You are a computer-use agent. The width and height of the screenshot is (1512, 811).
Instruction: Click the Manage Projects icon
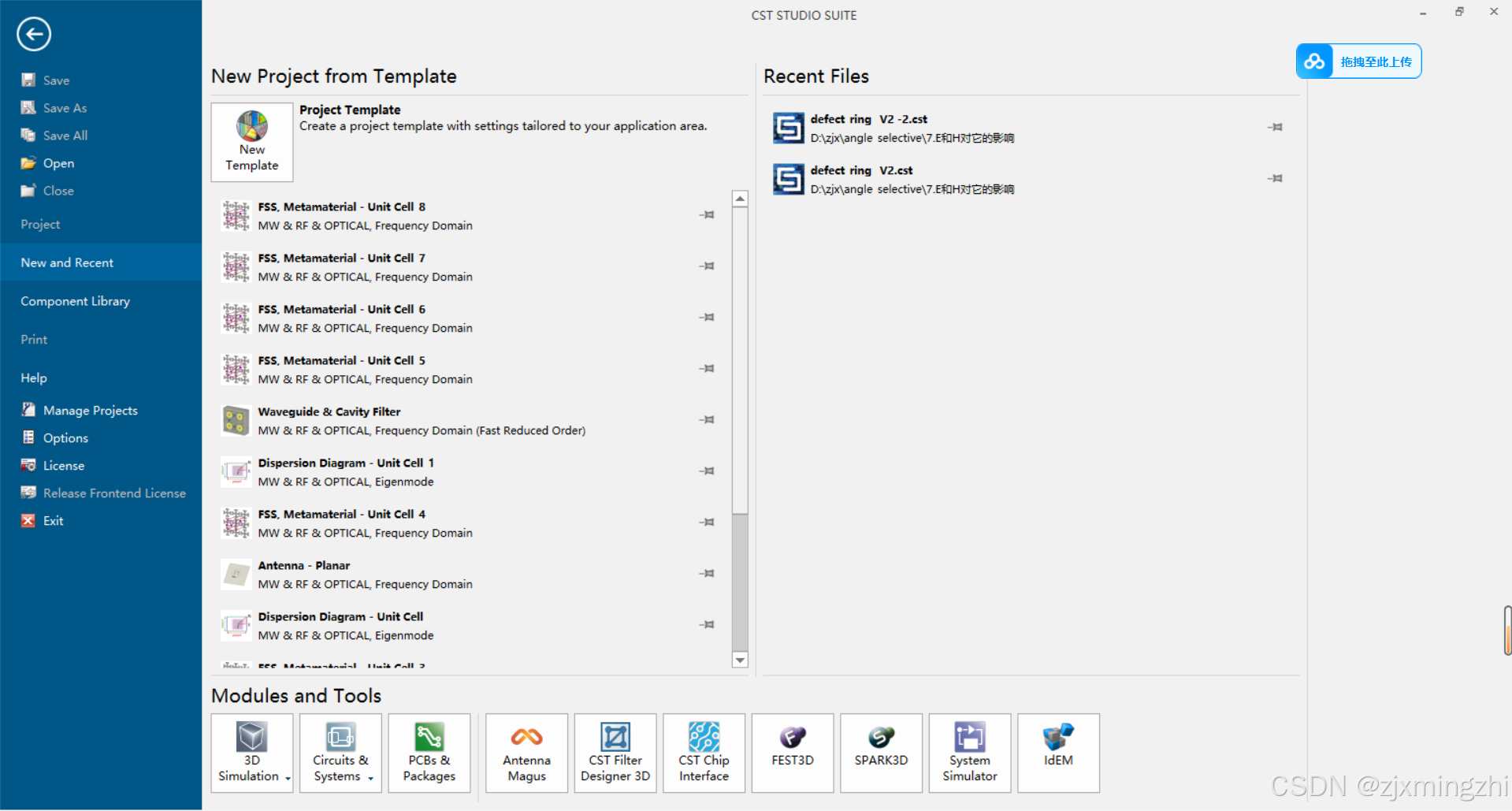tap(28, 410)
